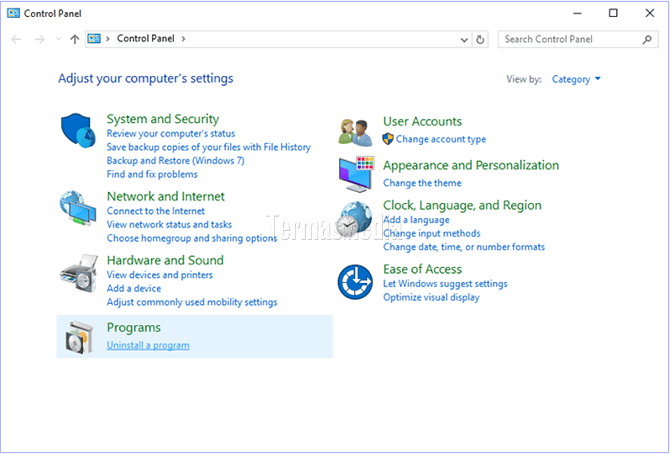The image size is (670, 454).
Task: Click the Control Panel title bar icon
Action: click(x=13, y=13)
